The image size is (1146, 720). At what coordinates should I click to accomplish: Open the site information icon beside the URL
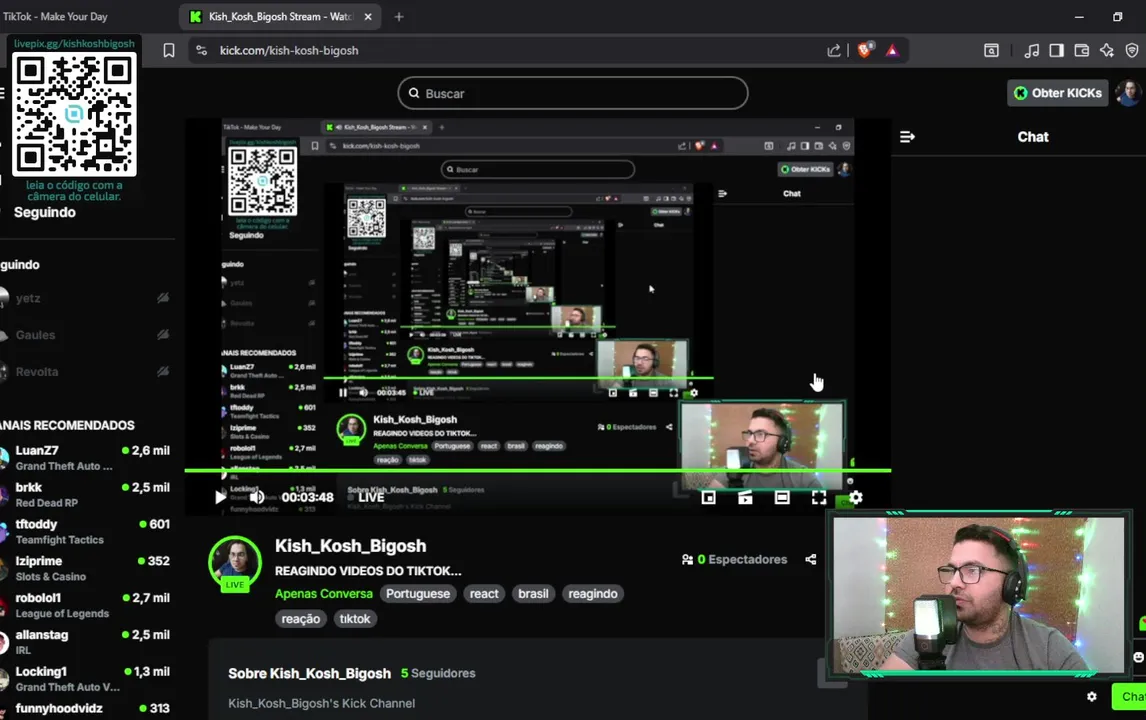202,50
